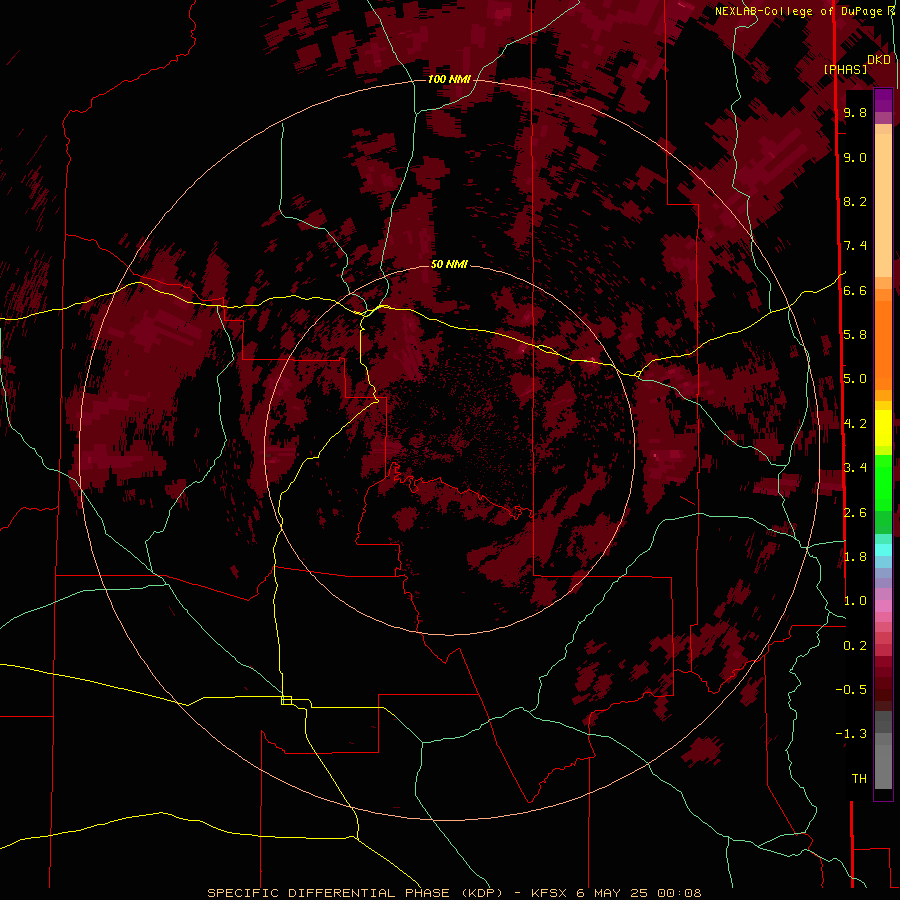Click the -1.3 scale value
Image resolution: width=900 pixels, height=900 pixels.
pyautogui.click(x=851, y=734)
